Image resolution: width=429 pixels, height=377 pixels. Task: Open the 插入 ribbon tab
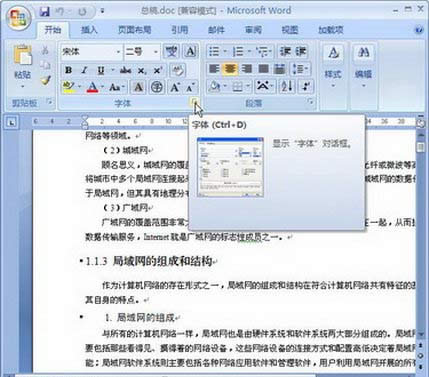pos(89,30)
